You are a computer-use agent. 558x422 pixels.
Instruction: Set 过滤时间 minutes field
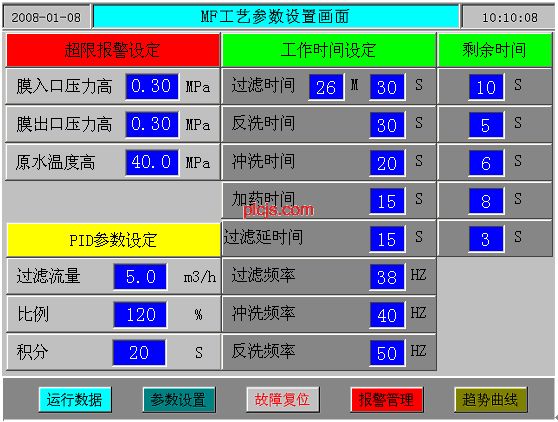[326, 87]
